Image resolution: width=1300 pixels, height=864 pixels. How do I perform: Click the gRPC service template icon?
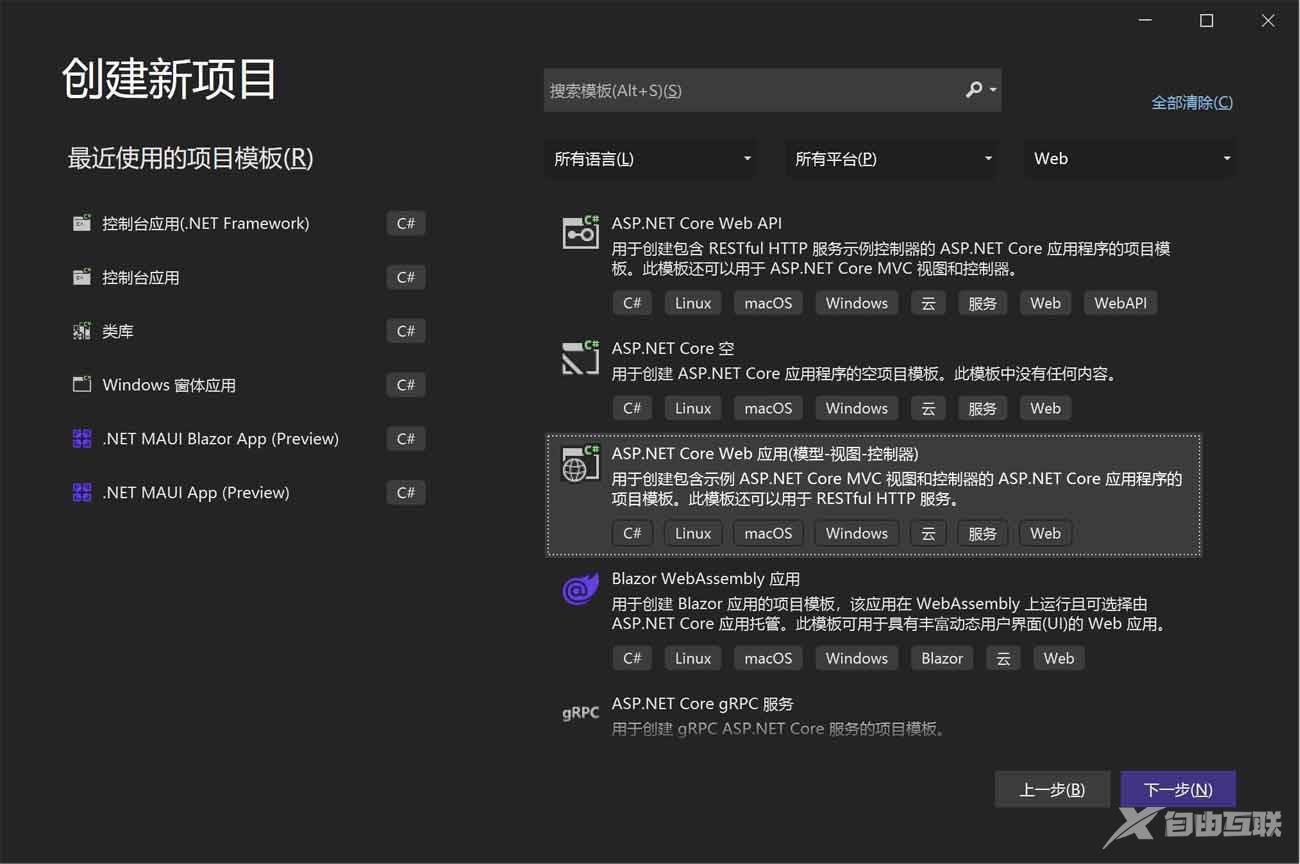click(x=580, y=713)
